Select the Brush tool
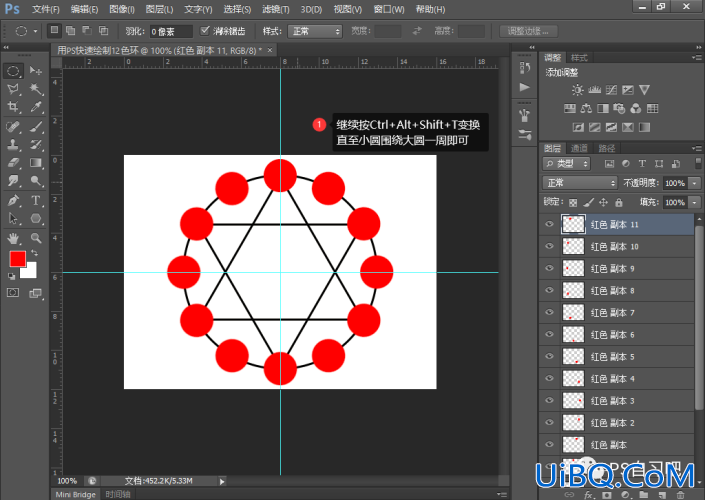Screen dimensions: 705x500 36,127
